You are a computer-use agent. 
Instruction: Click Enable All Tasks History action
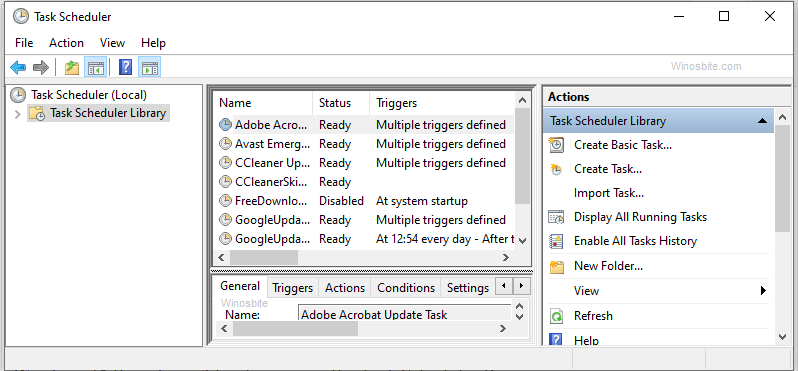pos(635,241)
